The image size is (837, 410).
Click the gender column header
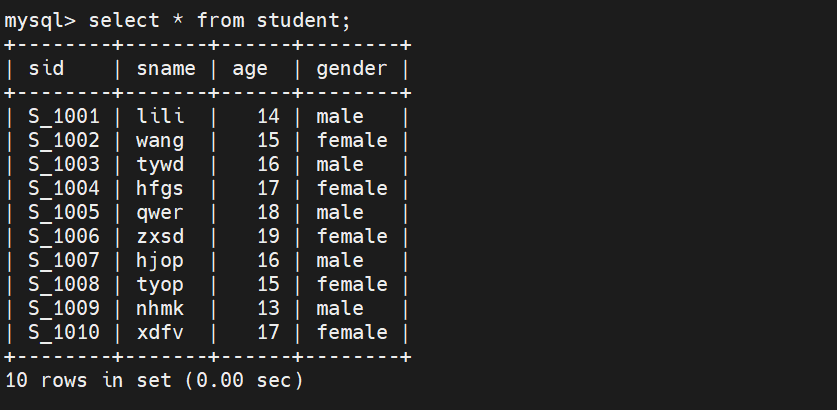(351, 69)
